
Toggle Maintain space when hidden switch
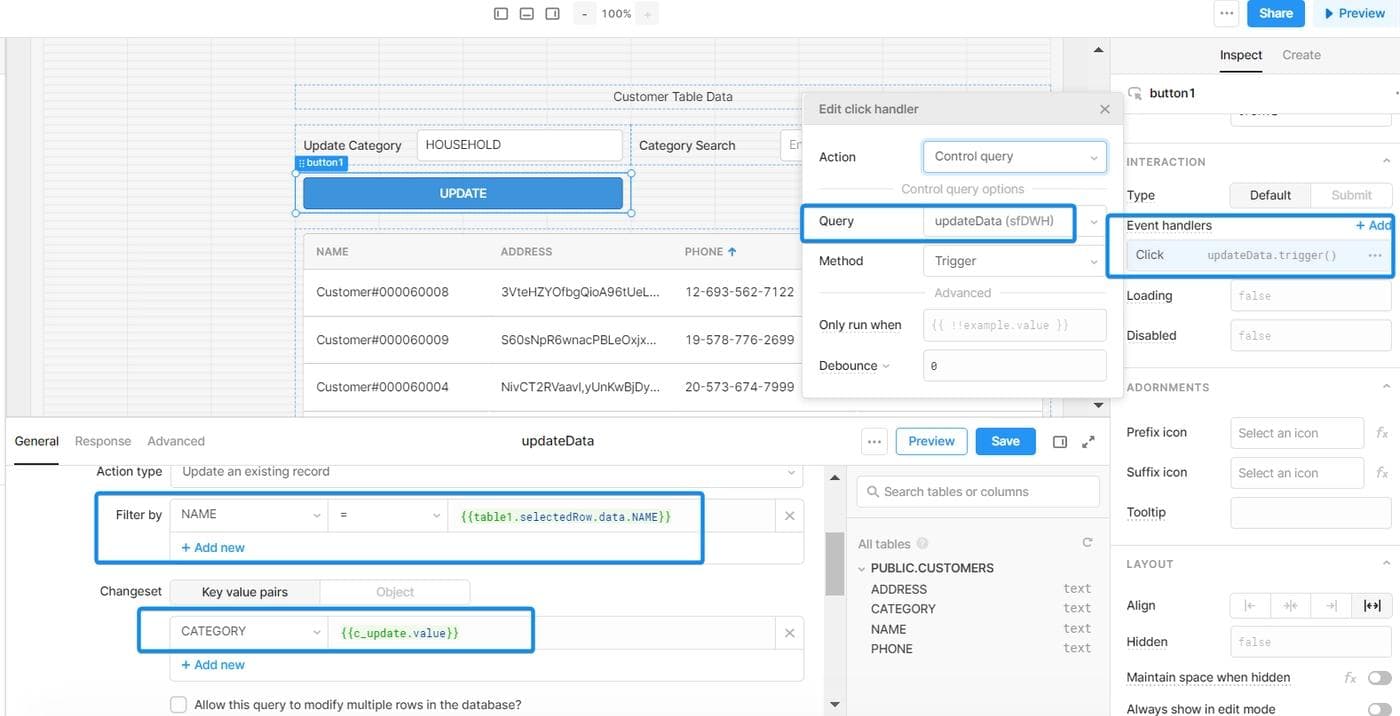coord(1379,678)
